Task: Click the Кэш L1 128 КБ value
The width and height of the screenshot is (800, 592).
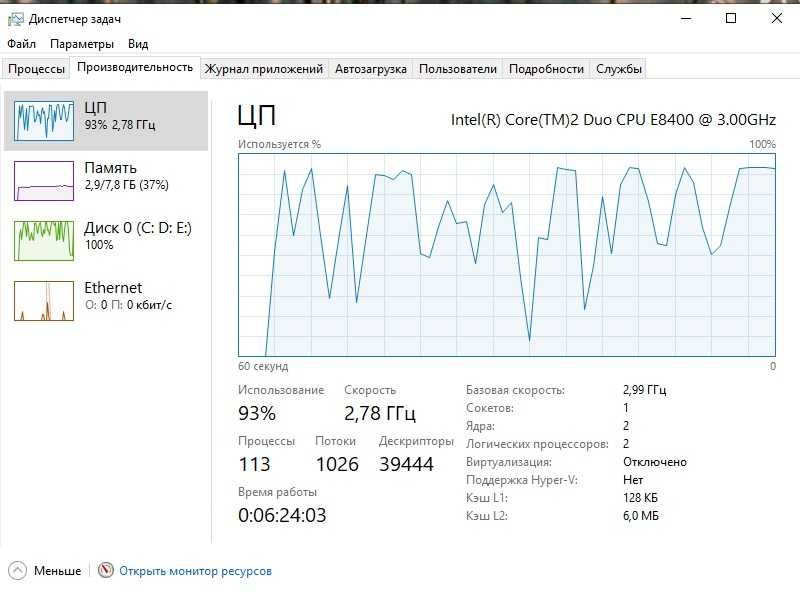Action: pos(640,498)
